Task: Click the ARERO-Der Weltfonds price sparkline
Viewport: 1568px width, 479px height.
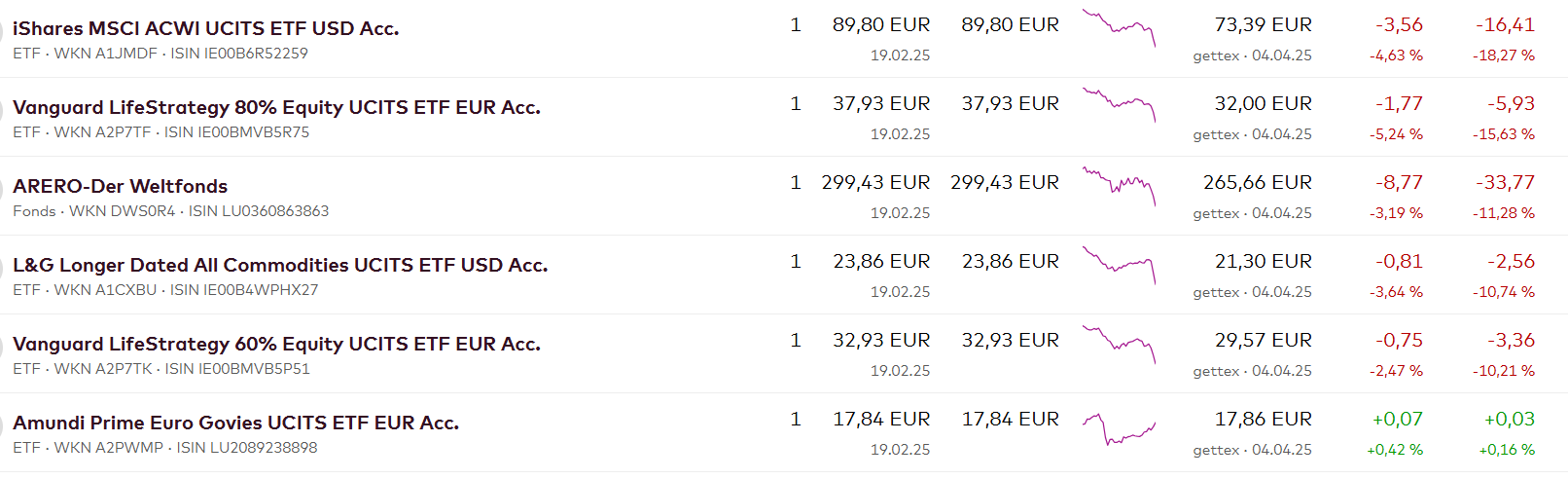Action: (1119, 185)
